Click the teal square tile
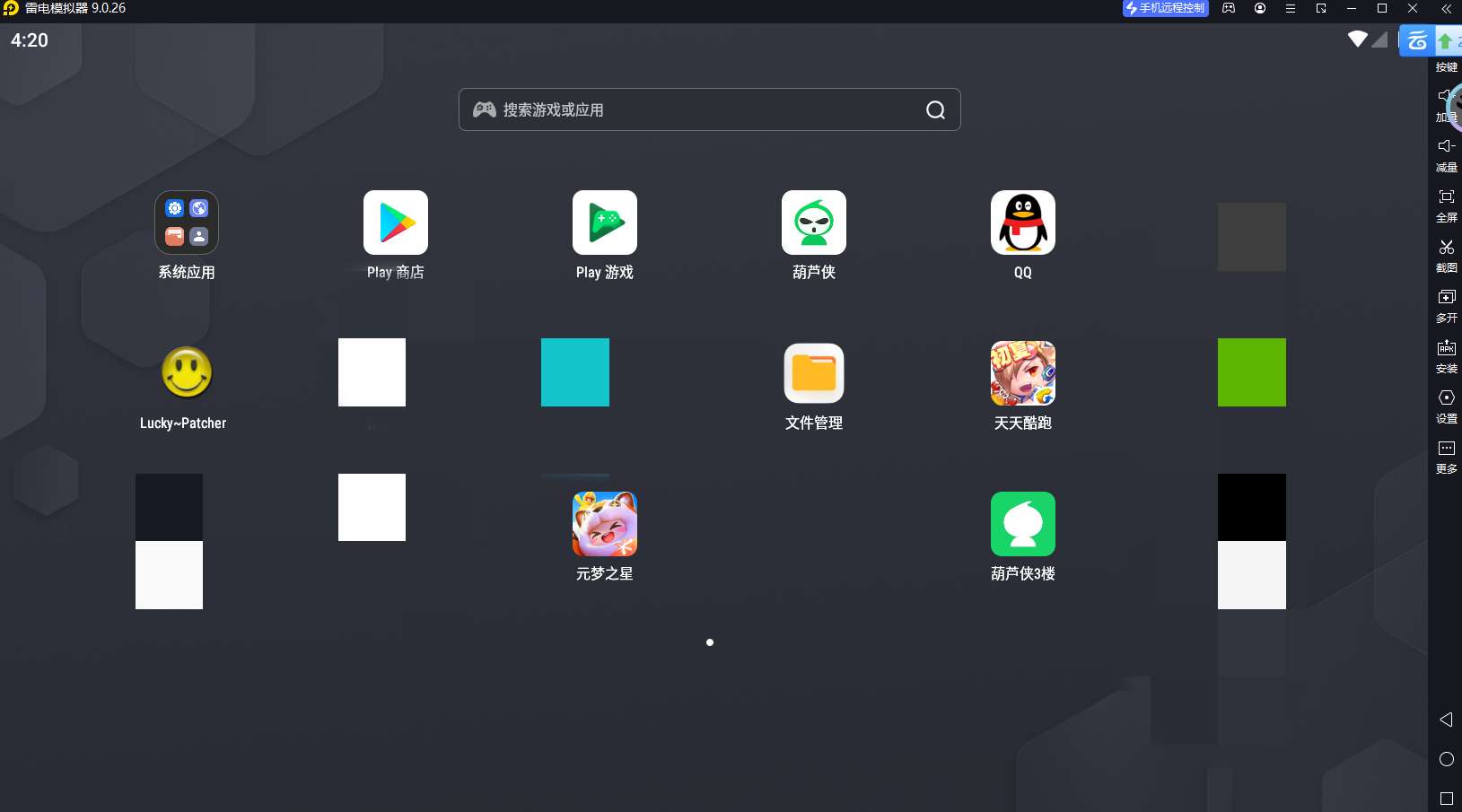Image resolution: width=1462 pixels, height=812 pixels. point(575,372)
